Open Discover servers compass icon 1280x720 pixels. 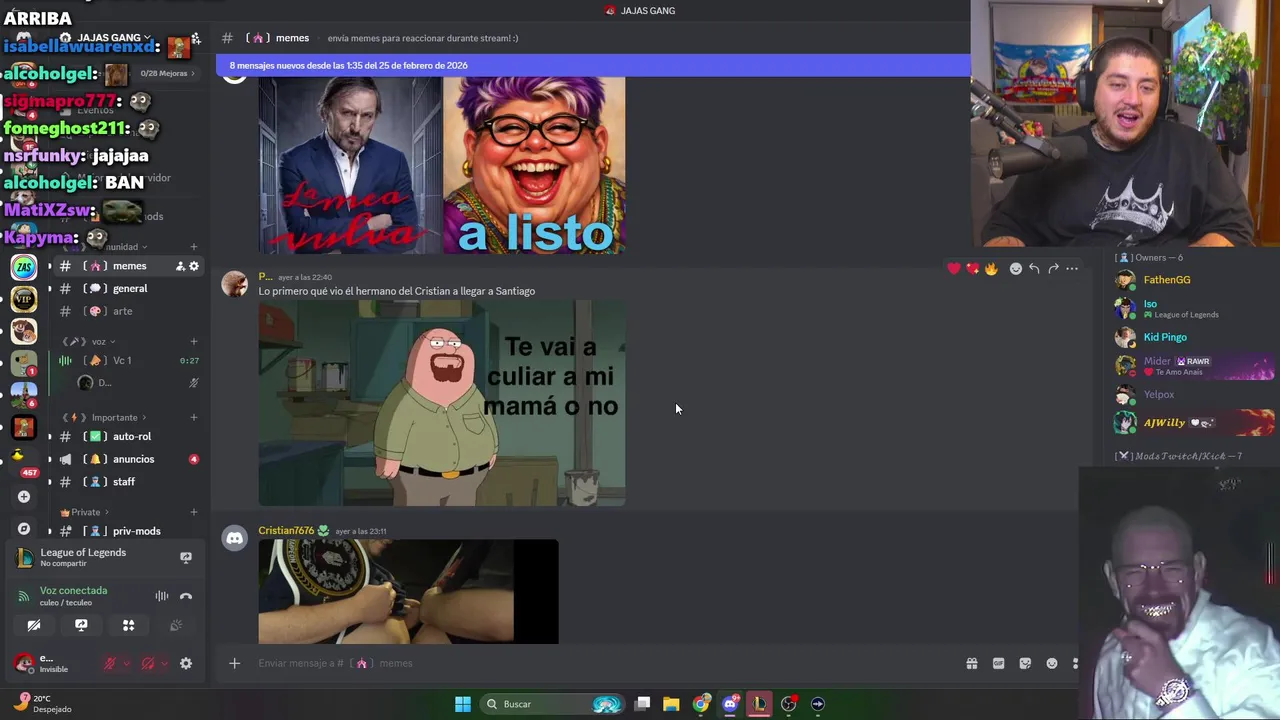click(24, 528)
